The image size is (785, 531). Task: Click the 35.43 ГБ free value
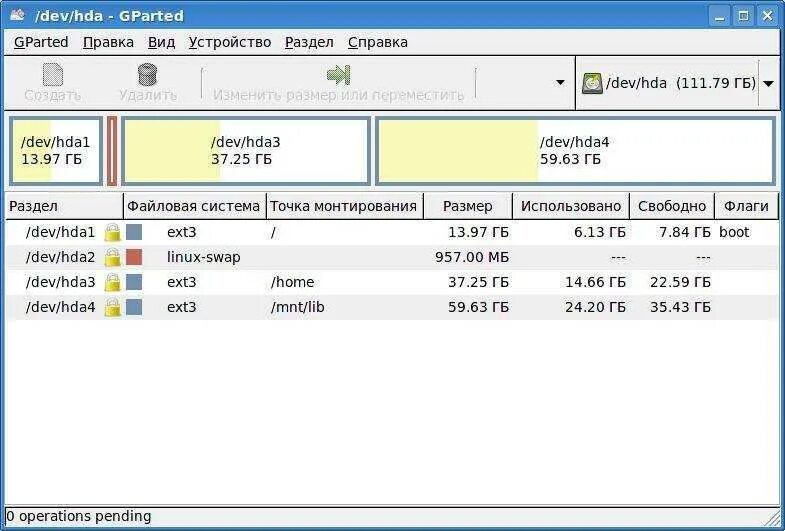point(680,307)
